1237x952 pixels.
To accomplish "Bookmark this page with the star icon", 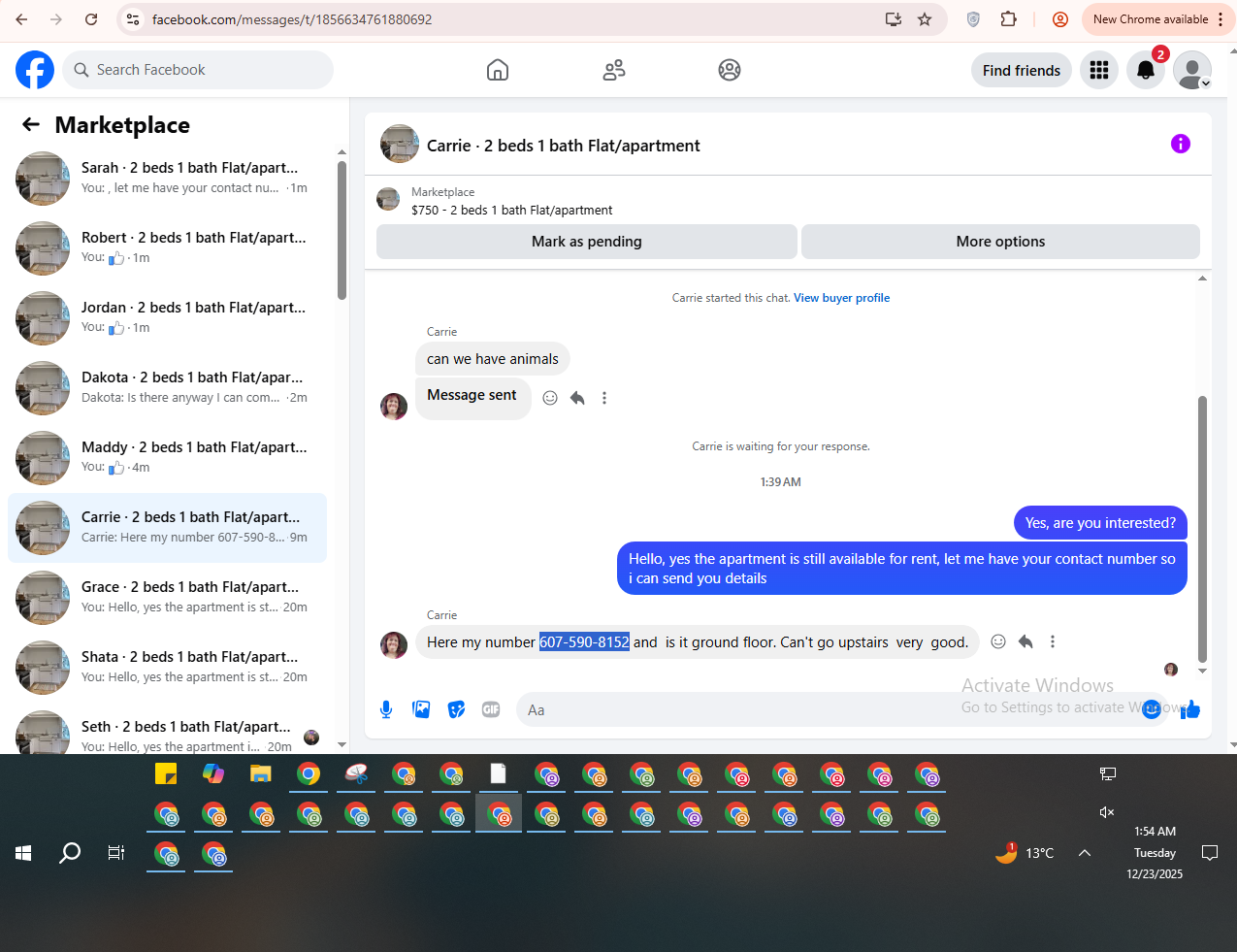I will 925,19.
